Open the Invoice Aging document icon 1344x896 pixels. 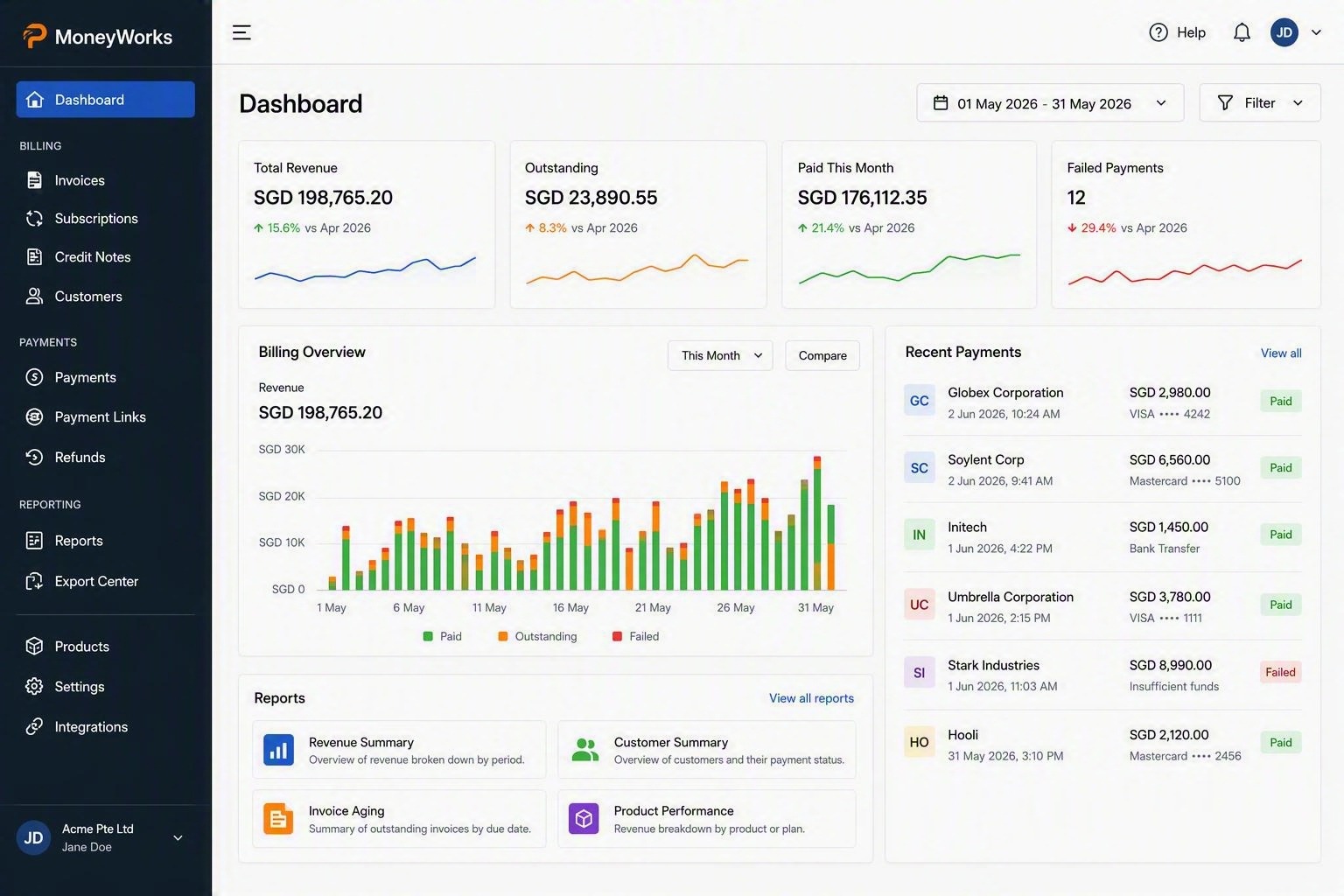tap(278, 819)
